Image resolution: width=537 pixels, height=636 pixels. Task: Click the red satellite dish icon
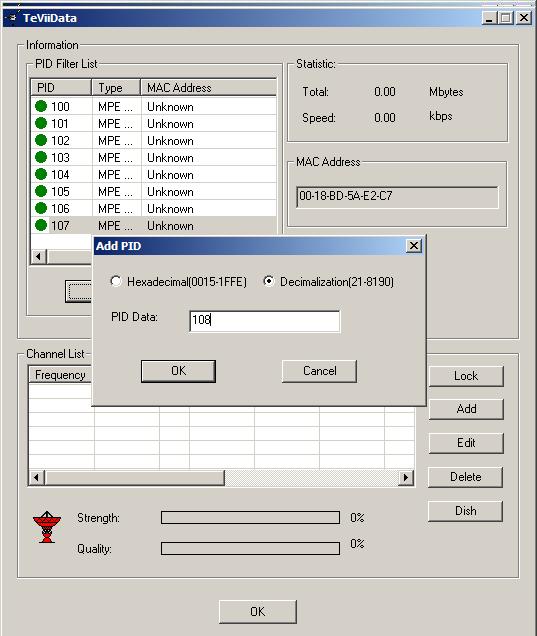(47, 527)
